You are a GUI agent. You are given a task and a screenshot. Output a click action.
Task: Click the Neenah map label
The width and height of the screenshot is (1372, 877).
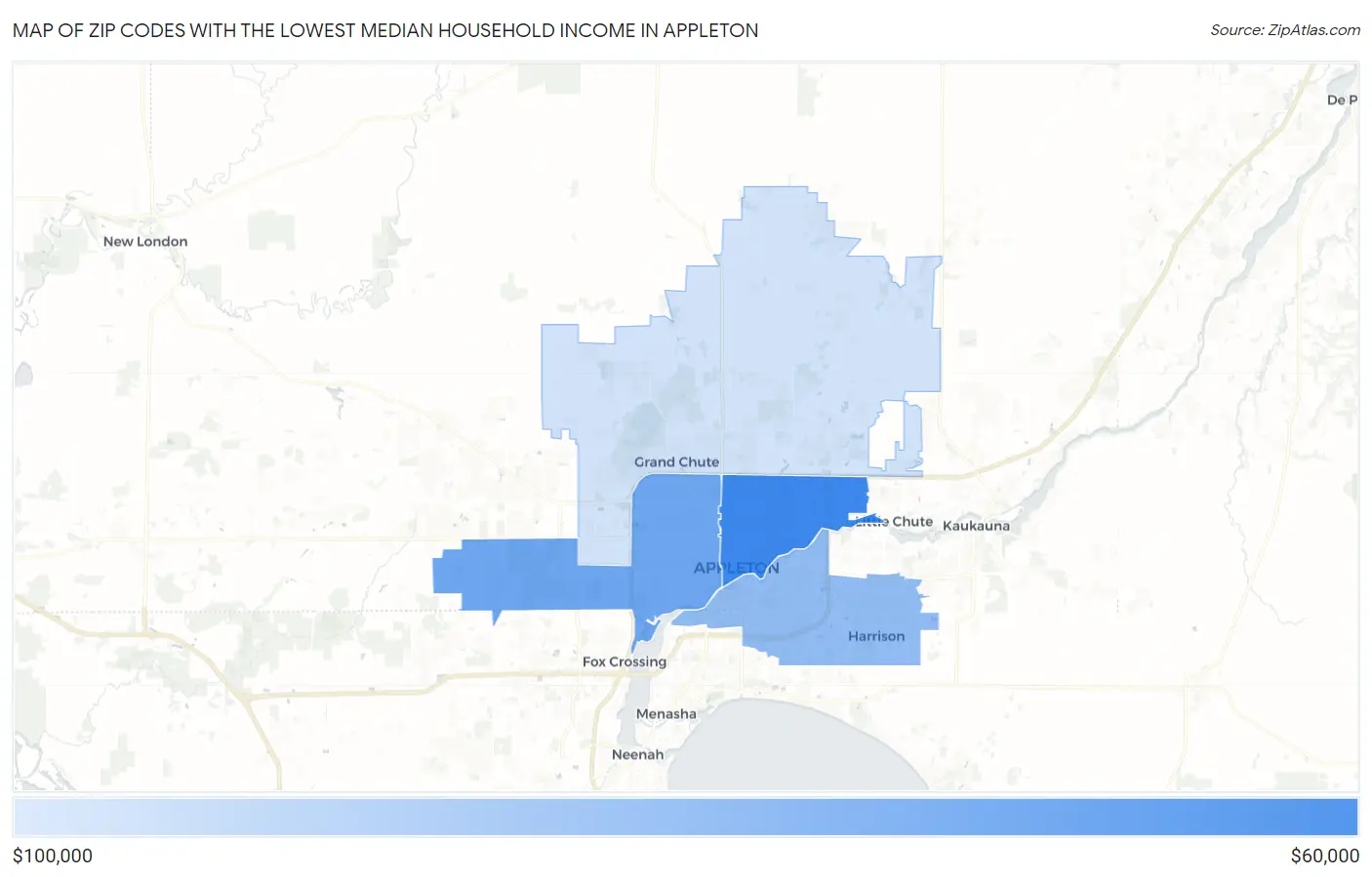click(637, 754)
